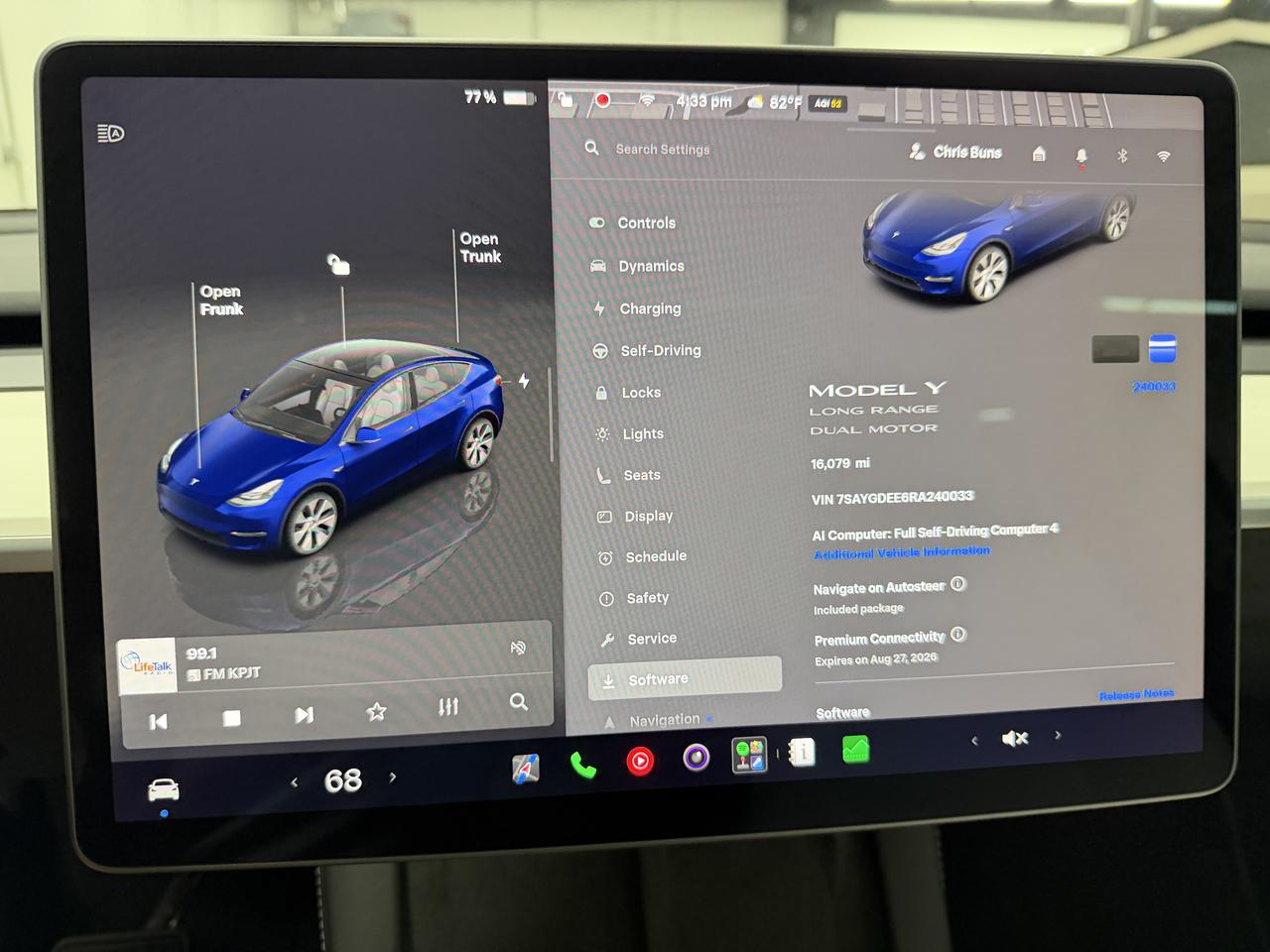Decrease cabin temperature with left arrow
Screen dimensions: 1270x952
[x=294, y=782]
